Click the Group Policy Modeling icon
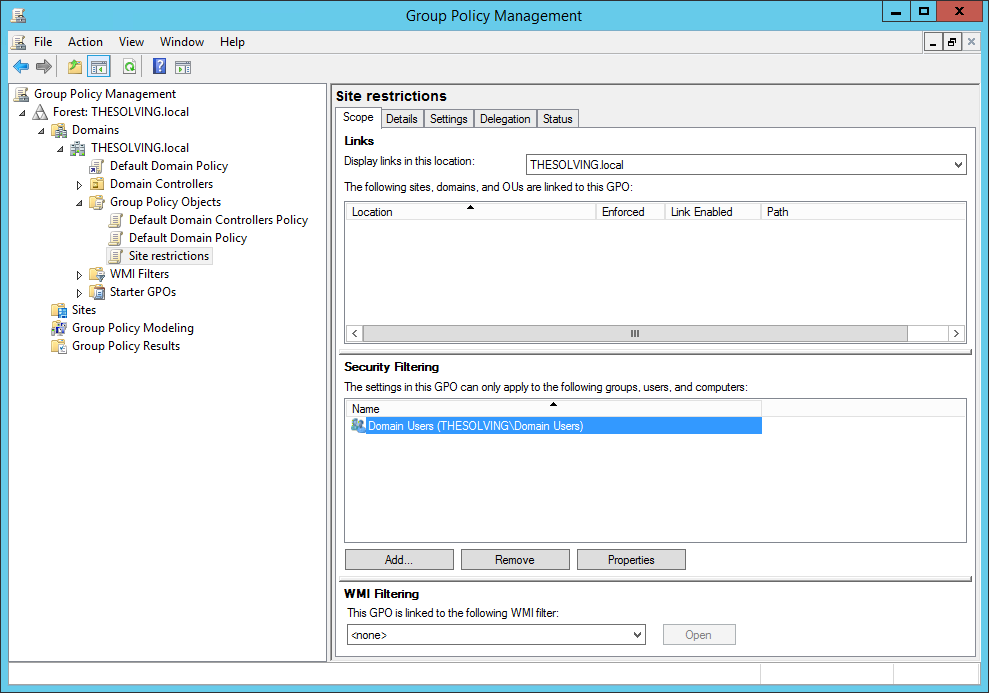989x693 pixels. 59,328
